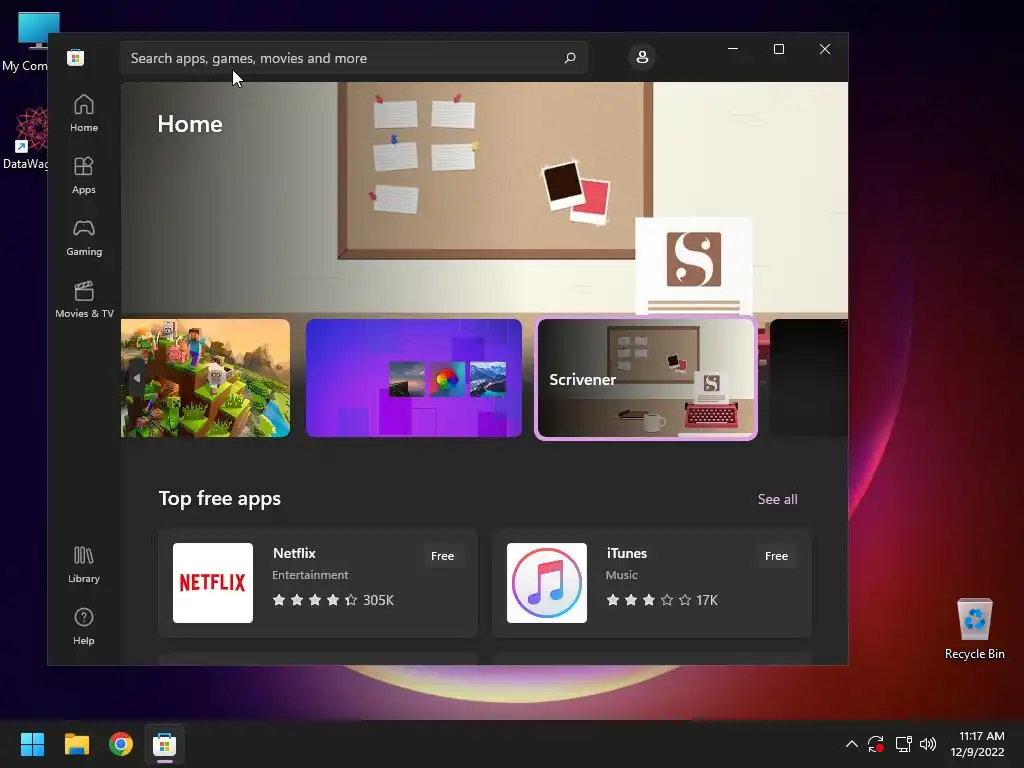The height and width of the screenshot is (768, 1024).
Task: Select the Minecraft carousel thumbnail
Action: click(205, 378)
